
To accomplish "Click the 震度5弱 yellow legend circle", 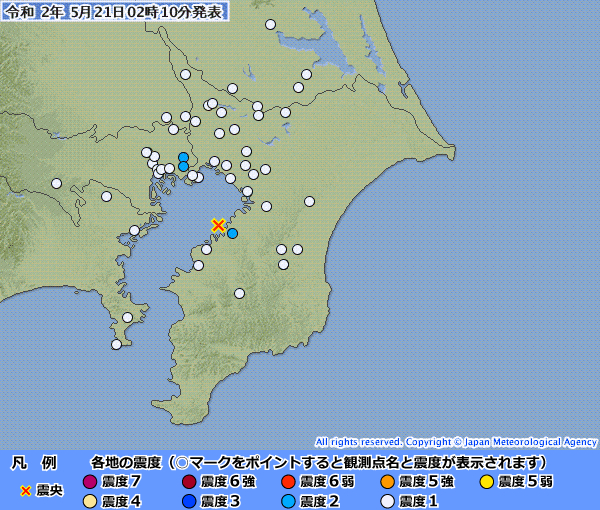I will click(x=486, y=482).
